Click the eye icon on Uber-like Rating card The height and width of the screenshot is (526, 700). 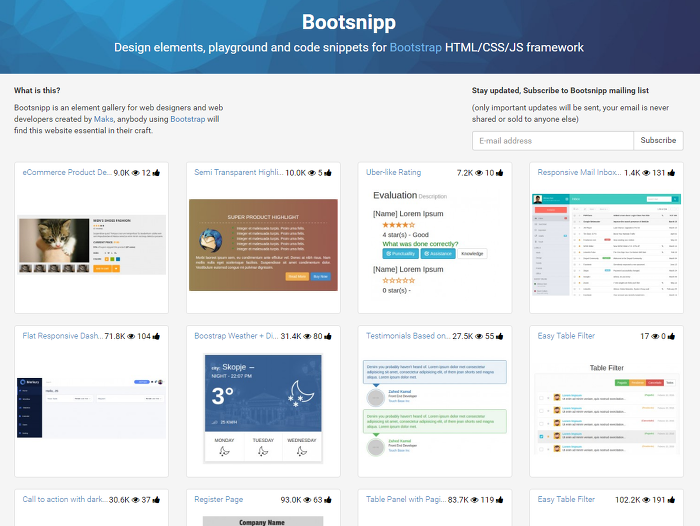click(479, 173)
